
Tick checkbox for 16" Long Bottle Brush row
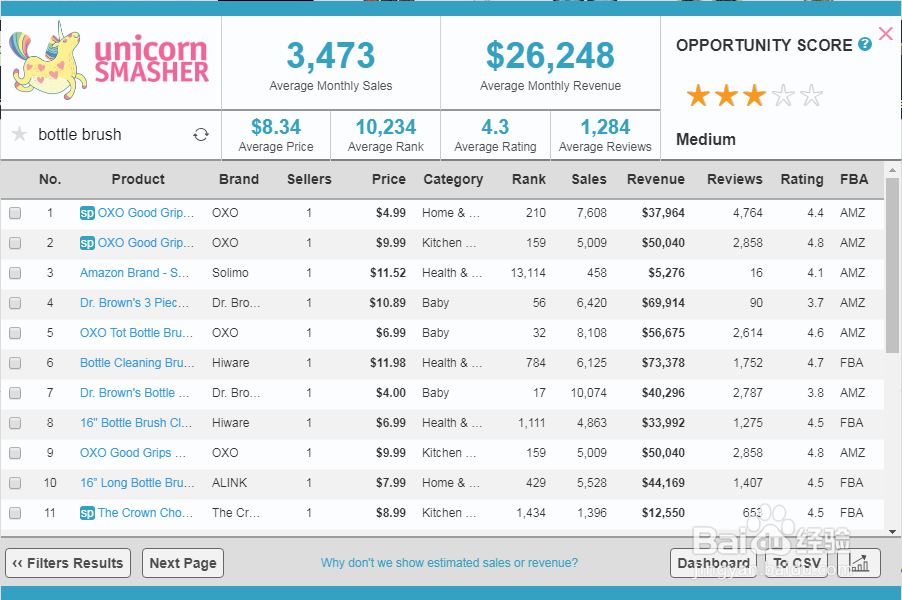(x=15, y=483)
